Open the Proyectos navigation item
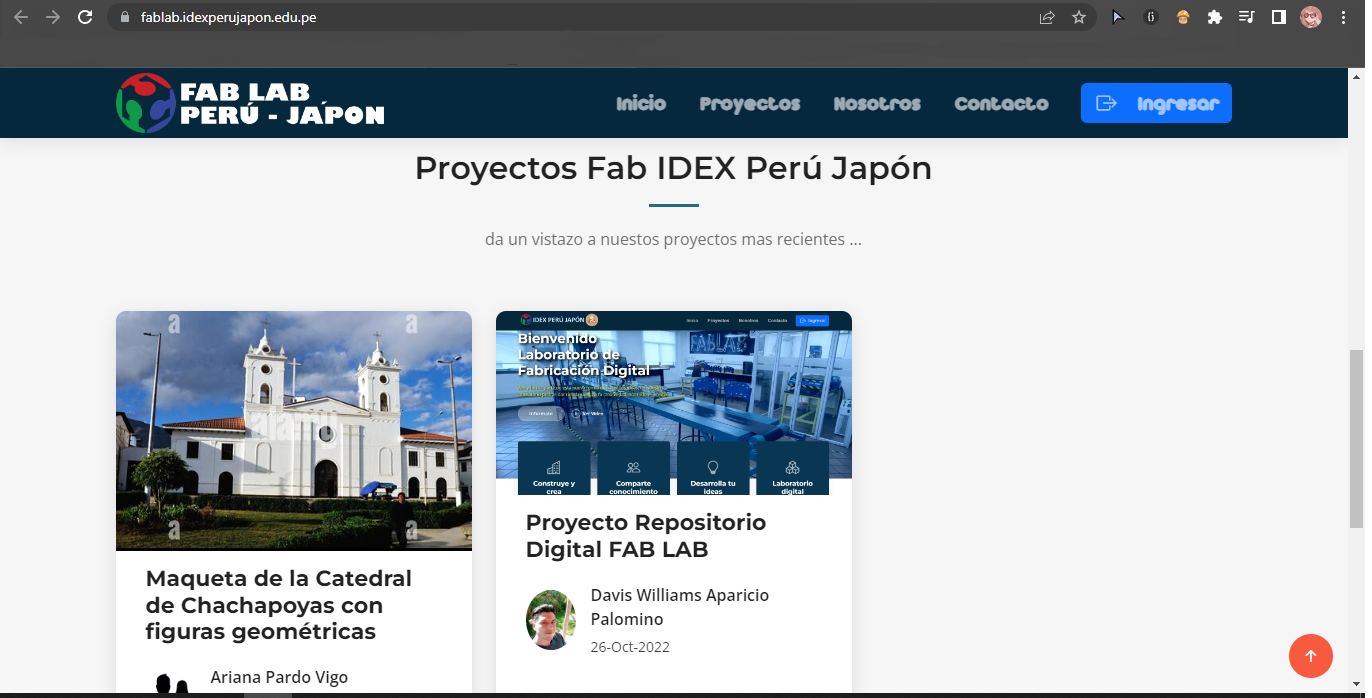Screen dimensions: 1372x698 point(749,104)
